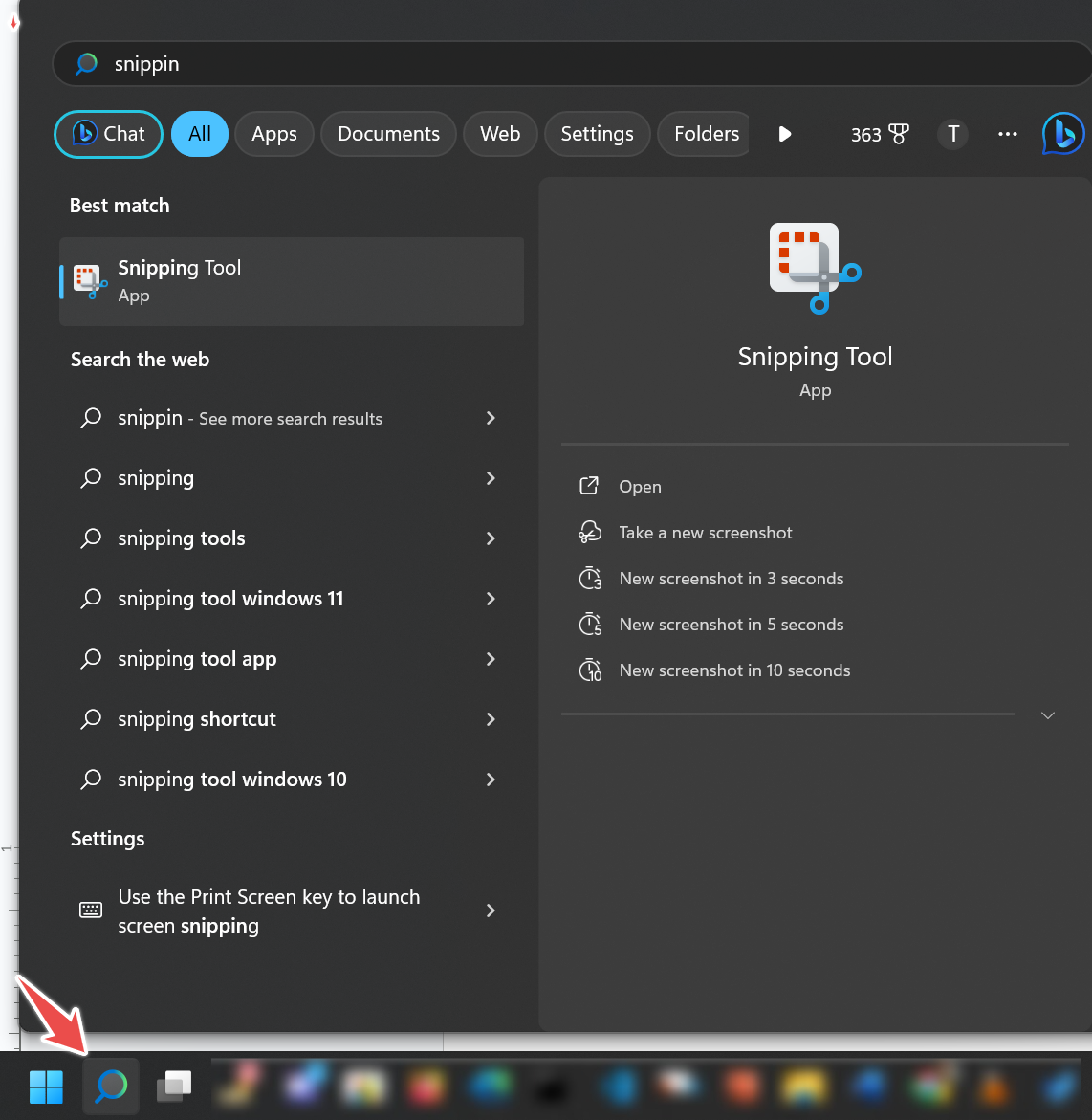This screenshot has width=1092, height=1120.
Task: Open the 363 rewards points trophy
Action: 880,134
